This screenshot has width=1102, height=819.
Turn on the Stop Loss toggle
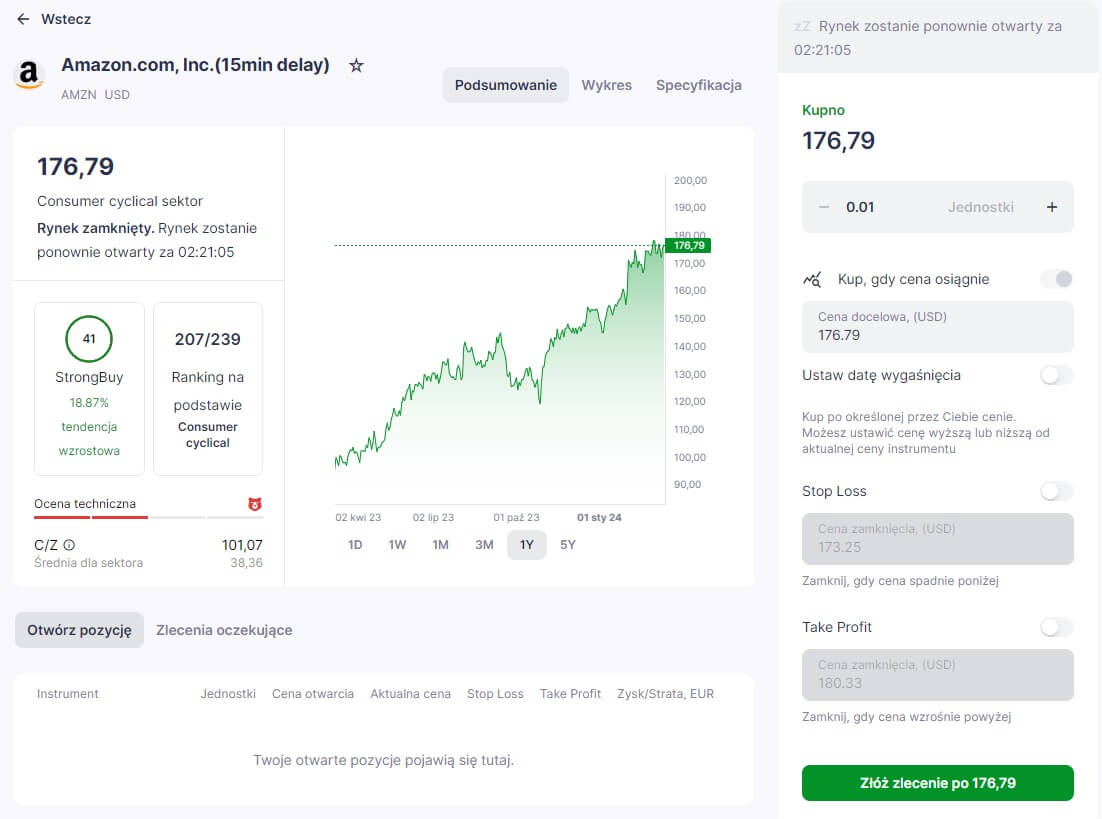point(1056,491)
